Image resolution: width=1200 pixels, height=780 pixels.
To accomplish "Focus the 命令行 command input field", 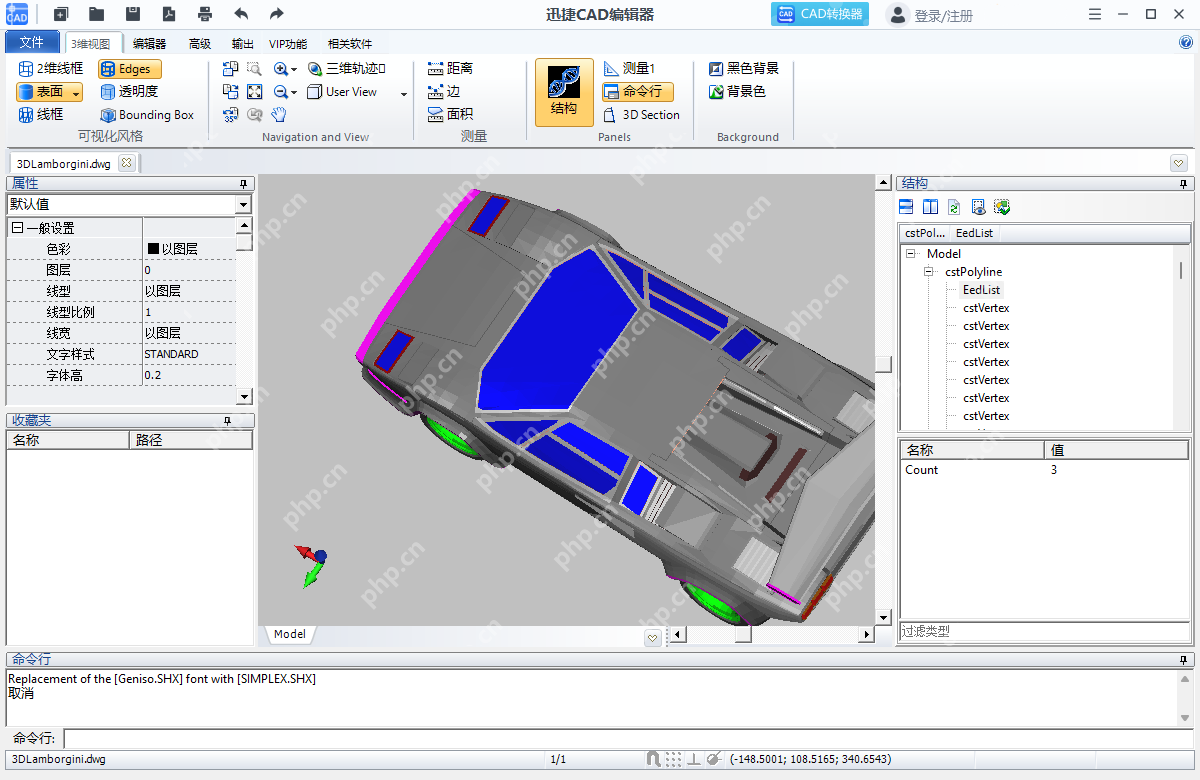I will [x=629, y=739].
